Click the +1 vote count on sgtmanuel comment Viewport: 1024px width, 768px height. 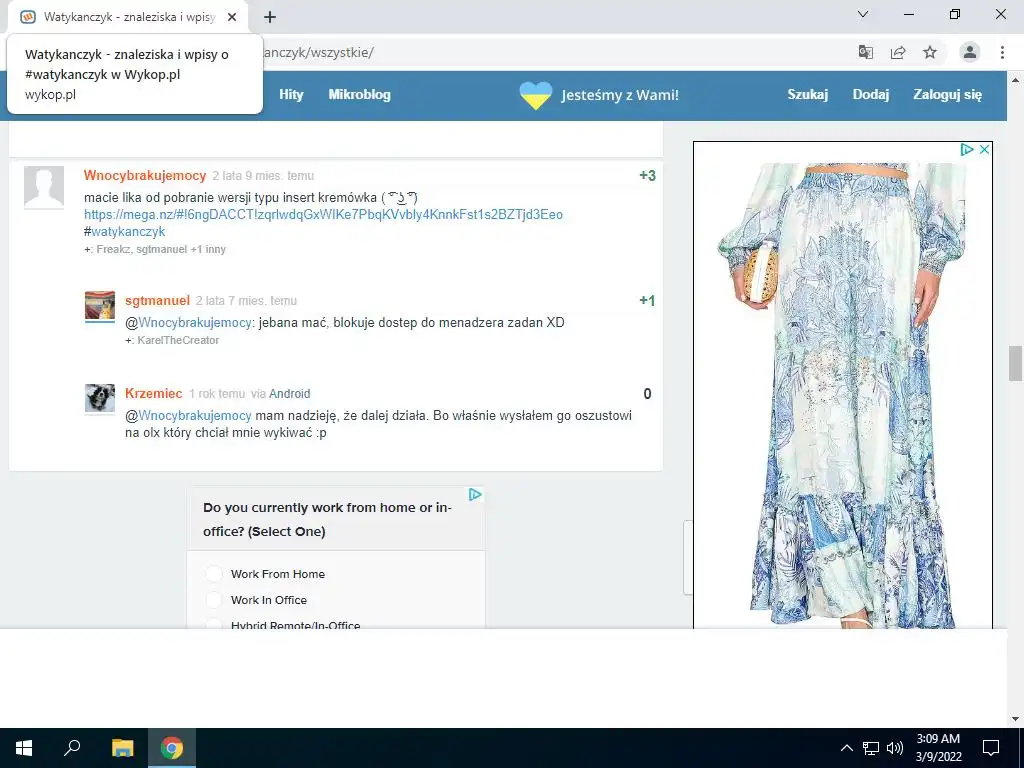[x=647, y=301]
